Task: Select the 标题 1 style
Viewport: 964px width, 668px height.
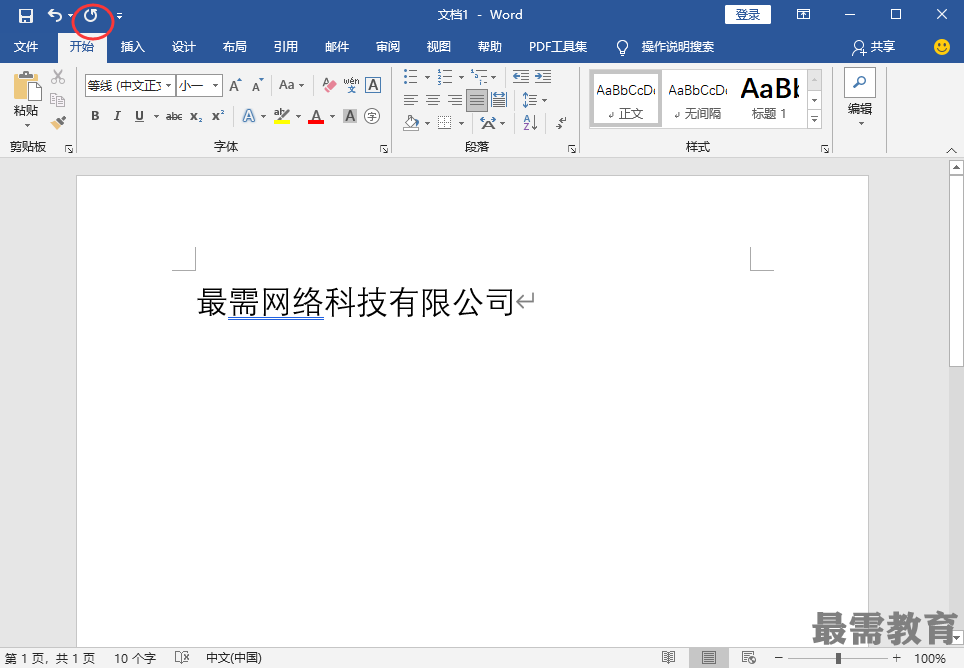Action: click(769, 100)
